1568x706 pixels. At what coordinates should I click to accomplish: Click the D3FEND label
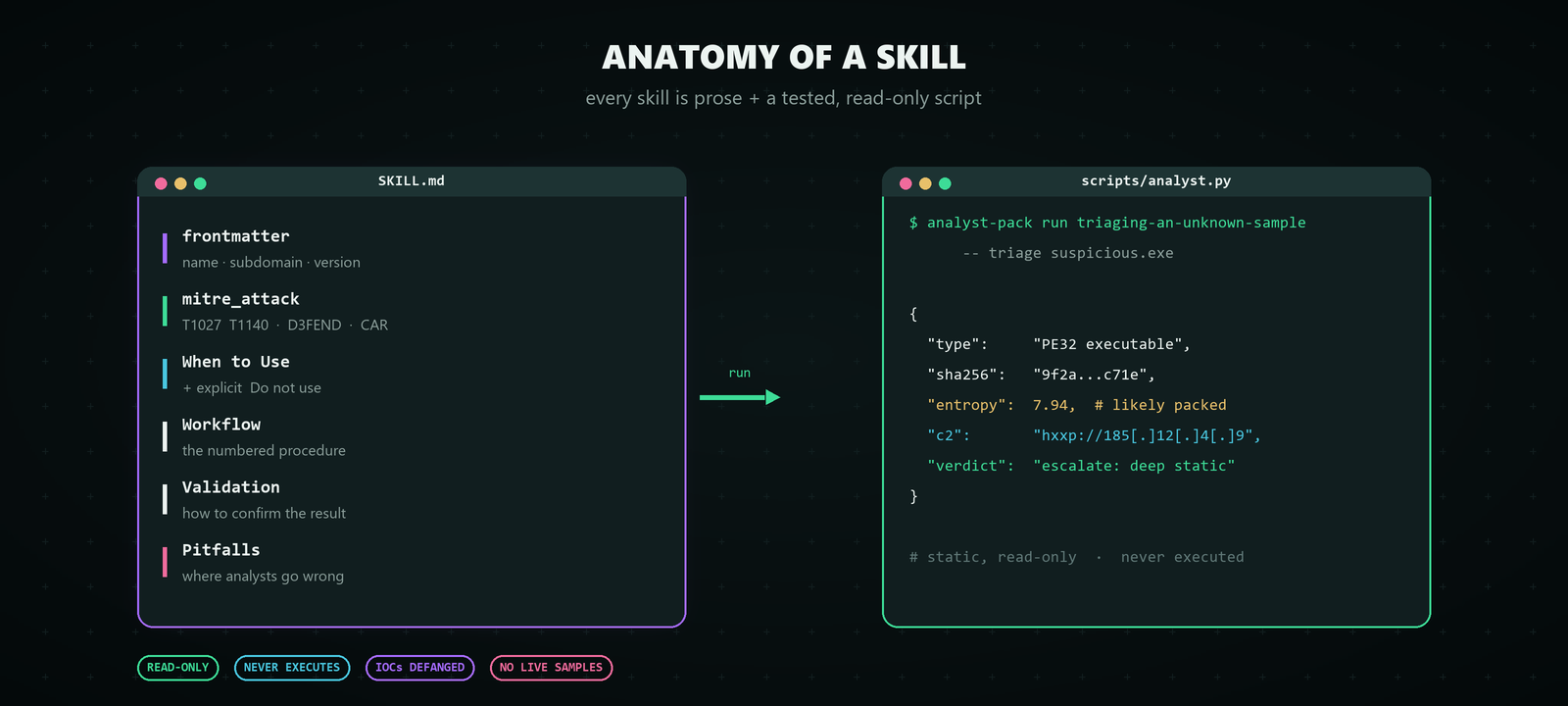tap(315, 326)
